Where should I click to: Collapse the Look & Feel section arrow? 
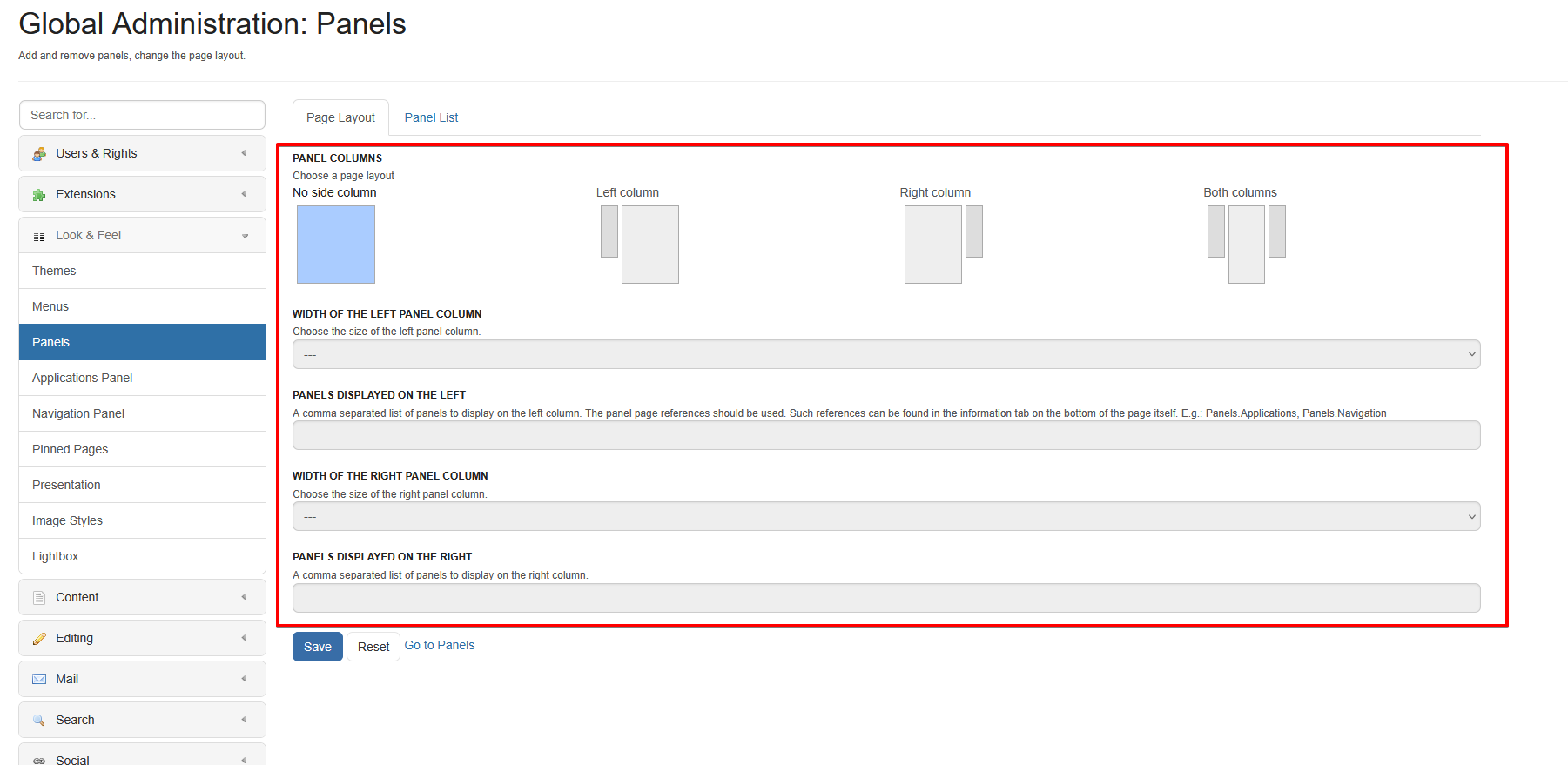point(245,236)
